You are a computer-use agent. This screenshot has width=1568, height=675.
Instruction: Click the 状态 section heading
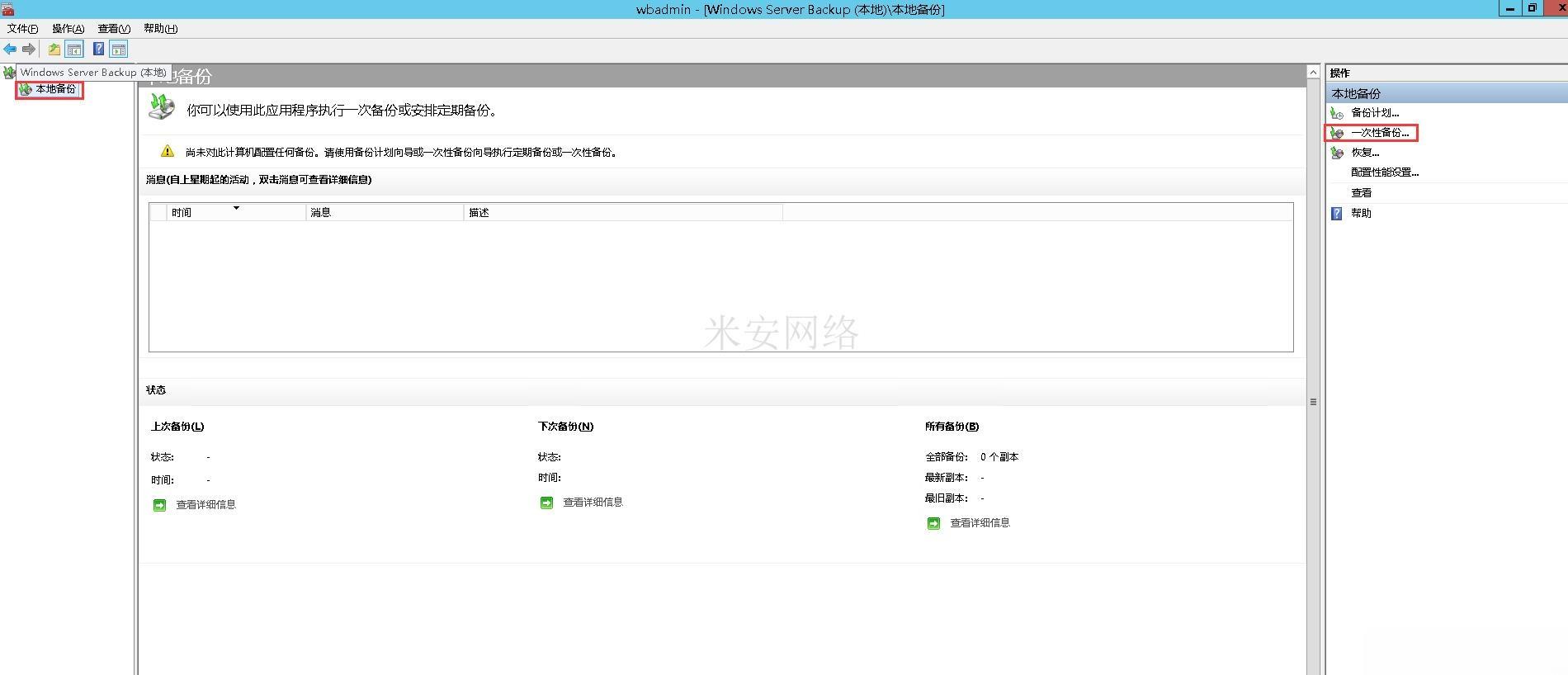tap(156, 390)
